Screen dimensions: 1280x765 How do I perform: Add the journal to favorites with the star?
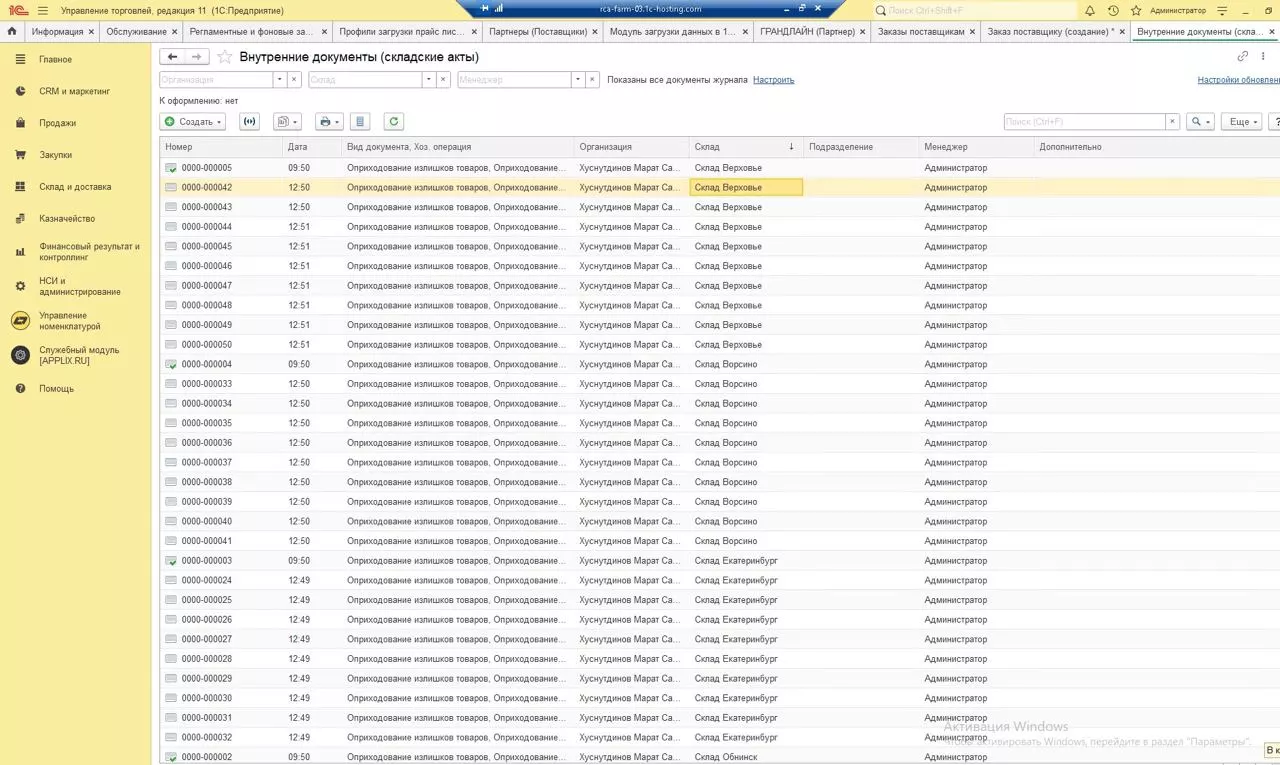point(225,57)
